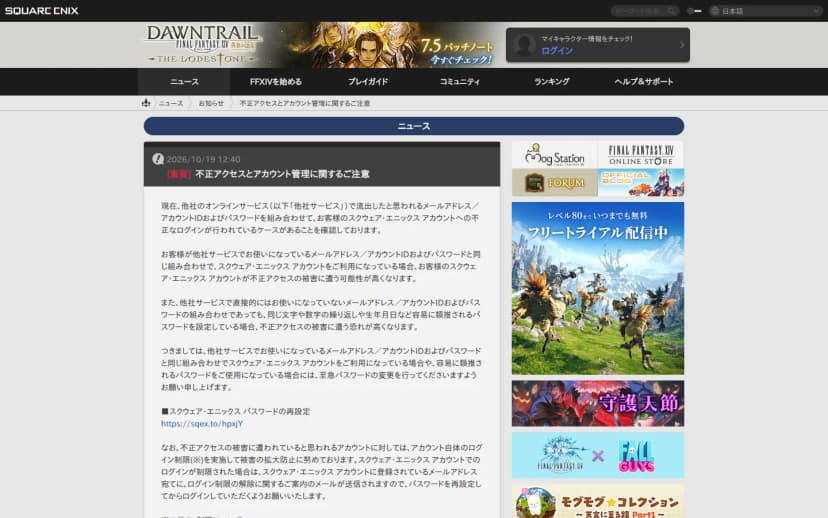
Task: Click the article date 2026/10/19 12:40
Action: [x=203, y=159]
